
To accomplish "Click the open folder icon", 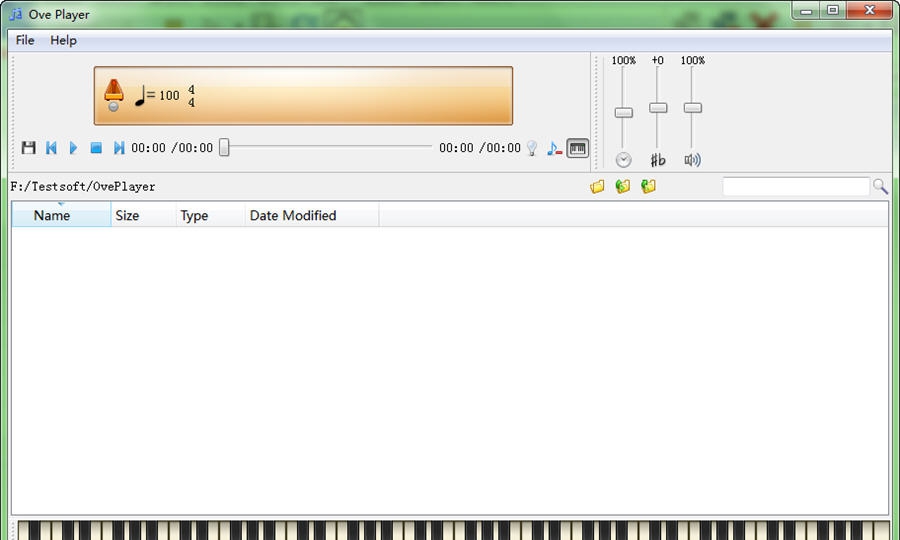I will coord(597,187).
